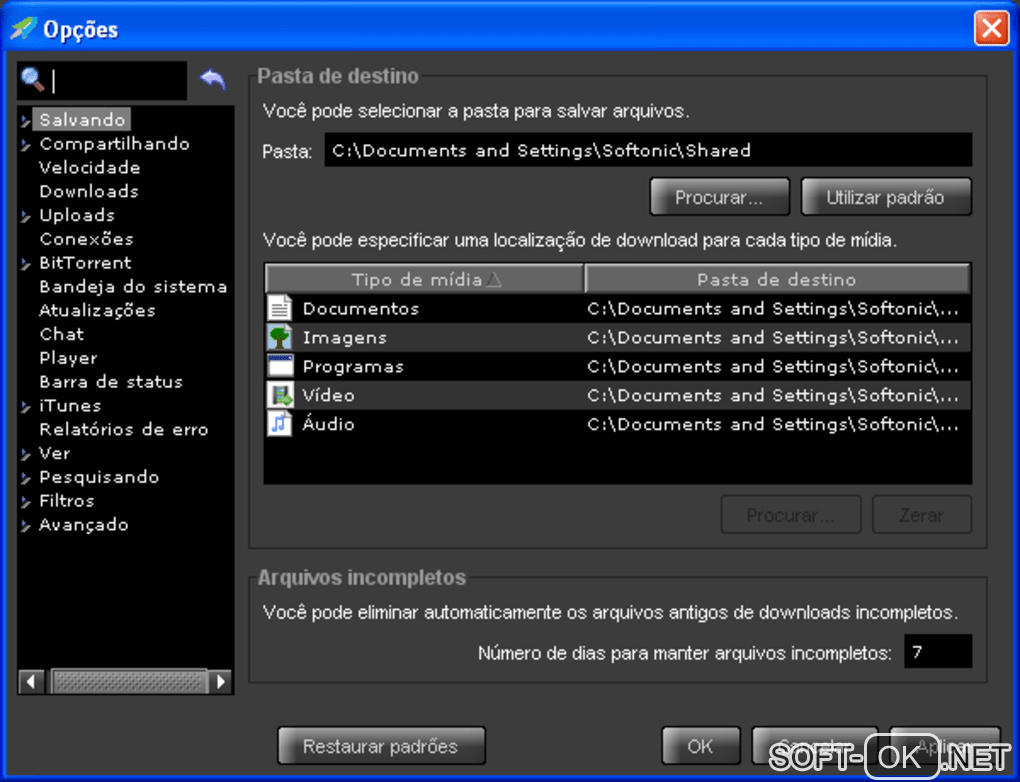
Task: Select the Áudio row in table
Action: (x=618, y=424)
